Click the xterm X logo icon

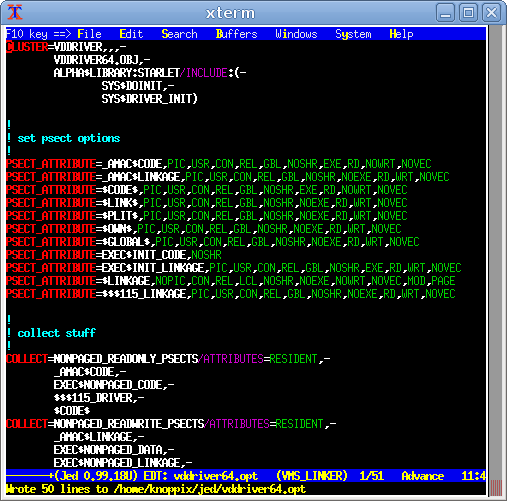[x=15, y=13]
